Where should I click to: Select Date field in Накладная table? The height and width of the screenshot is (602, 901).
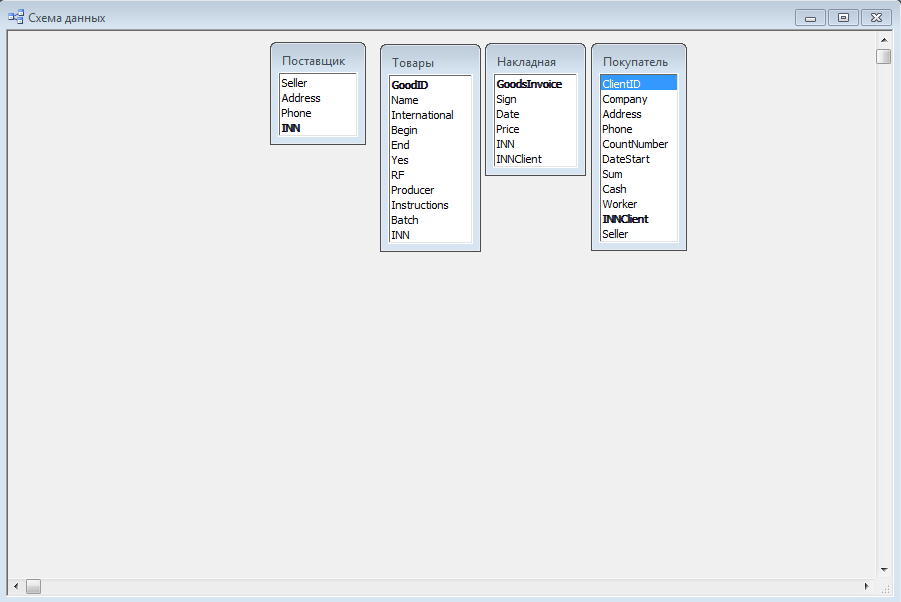tap(536, 114)
